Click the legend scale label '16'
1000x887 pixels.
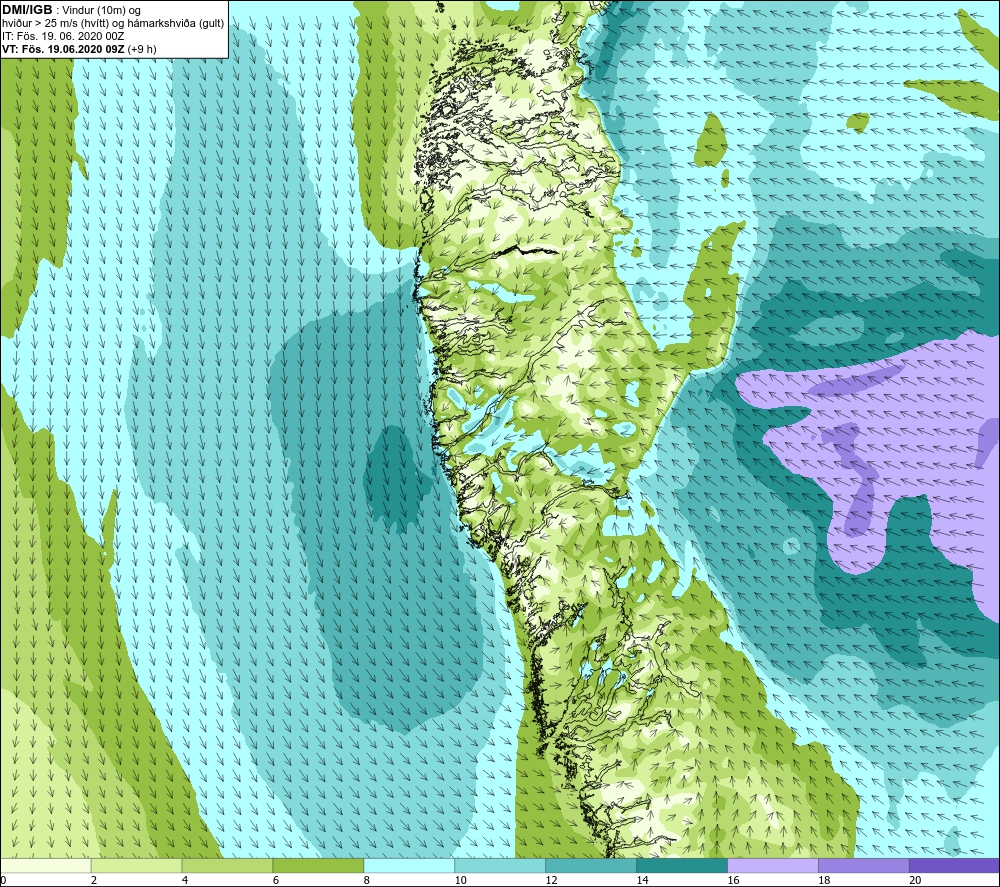tap(733, 880)
